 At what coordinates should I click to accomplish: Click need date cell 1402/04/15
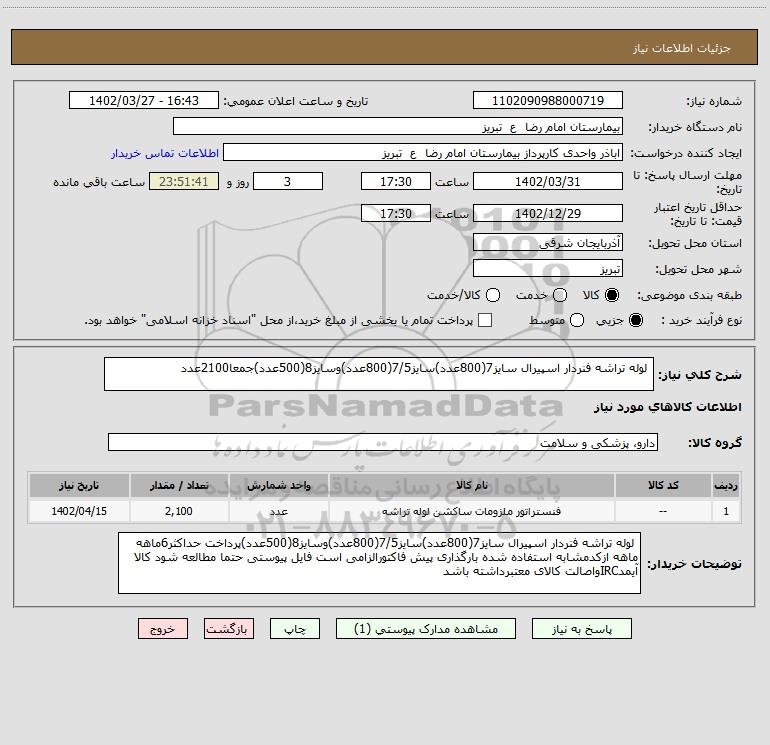click(79, 511)
